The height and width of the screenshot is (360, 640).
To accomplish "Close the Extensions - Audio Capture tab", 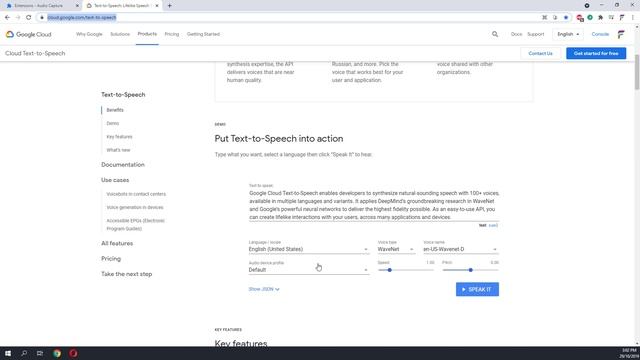I will [x=77, y=6].
